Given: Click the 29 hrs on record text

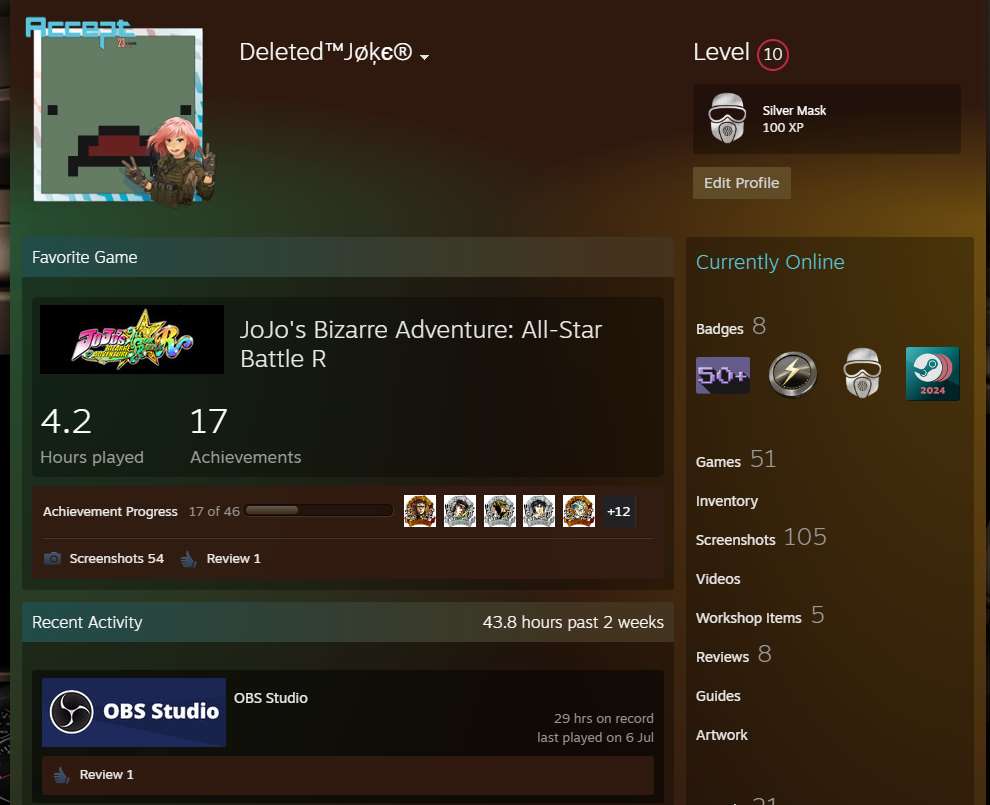Looking at the screenshot, I should pos(604,719).
